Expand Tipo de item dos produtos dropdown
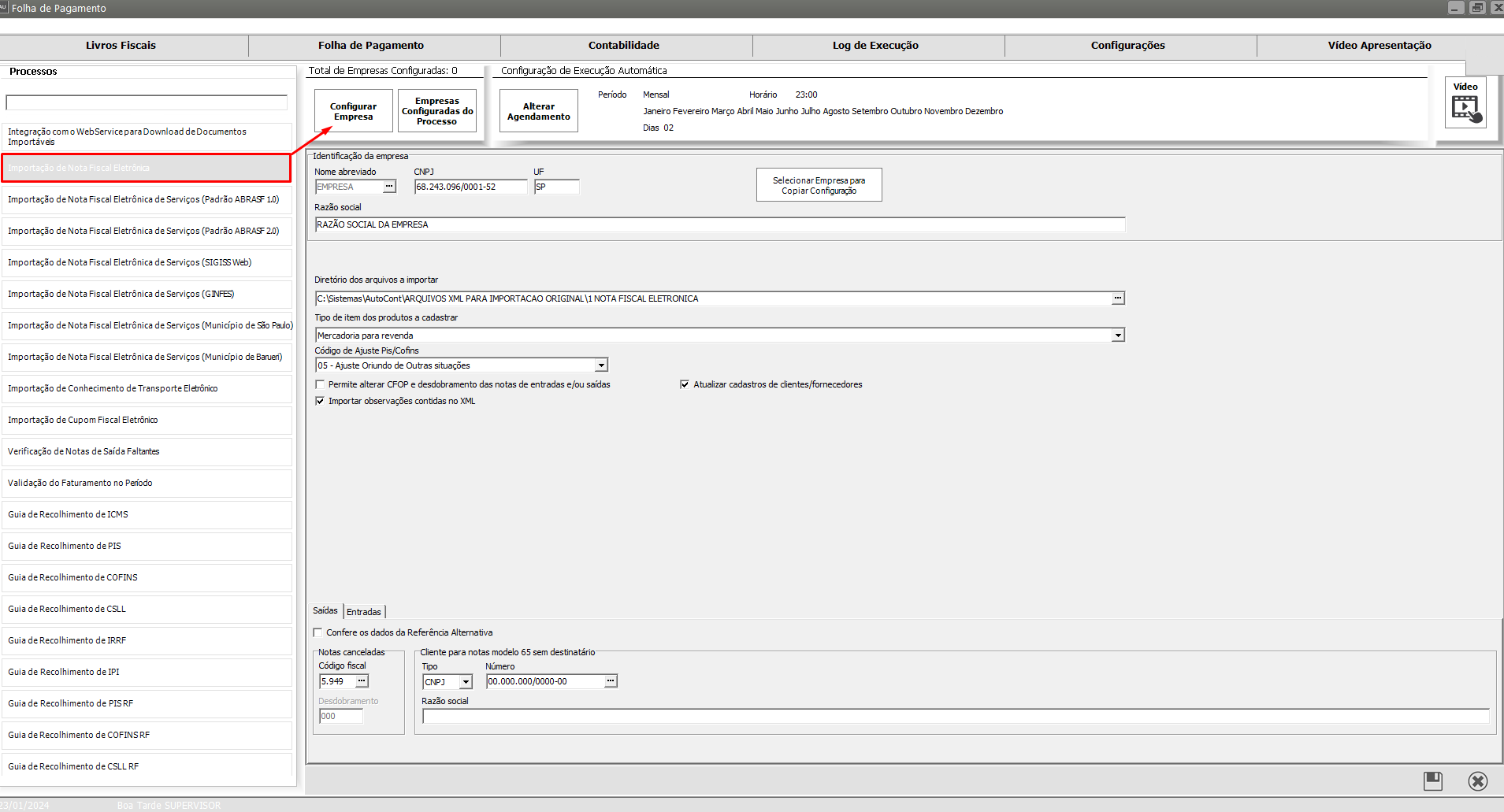The width and height of the screenshot is (1504, 812). click(x=1118, y=336)
